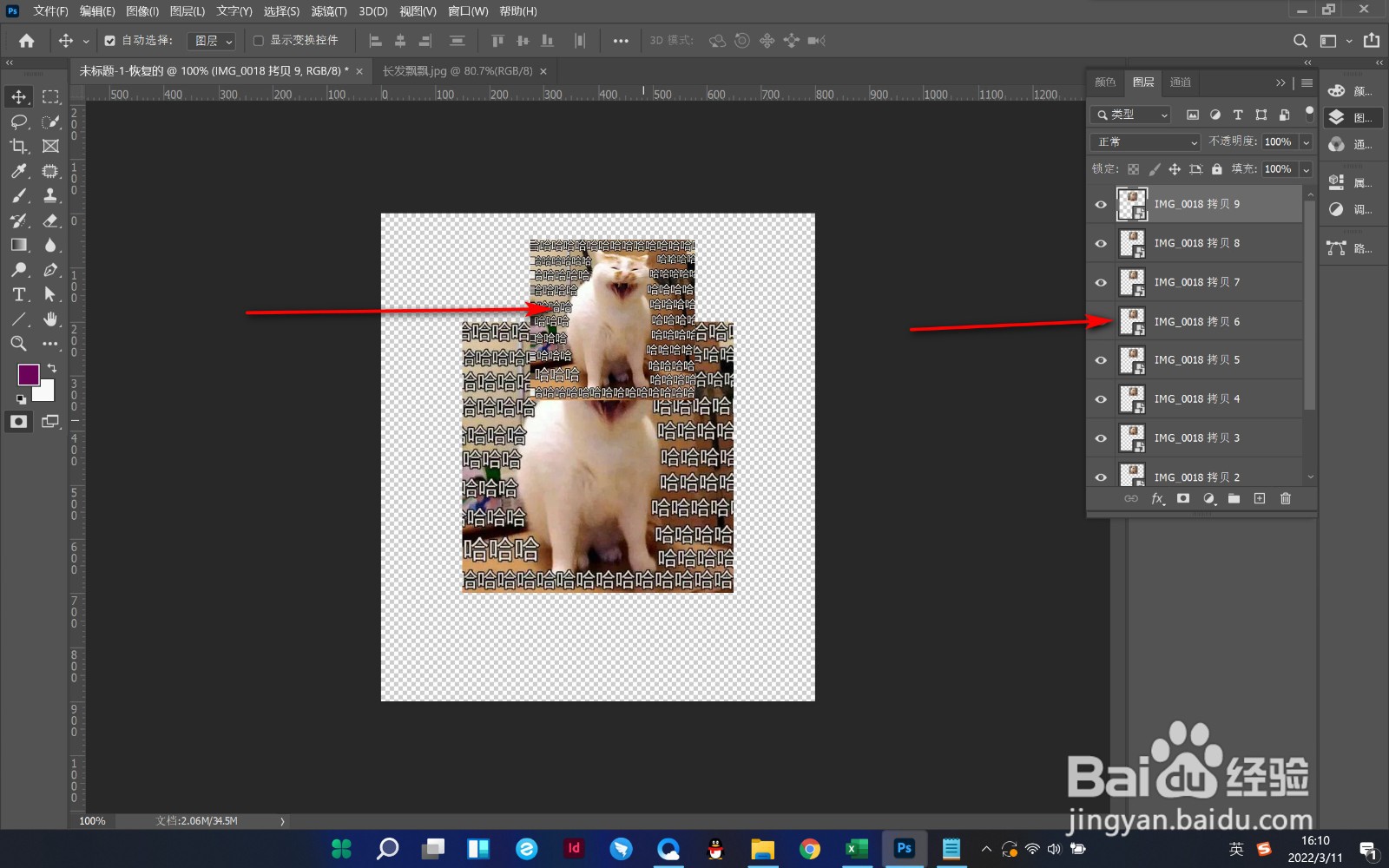Lock all layer attributes padlock

[1216, 169]
